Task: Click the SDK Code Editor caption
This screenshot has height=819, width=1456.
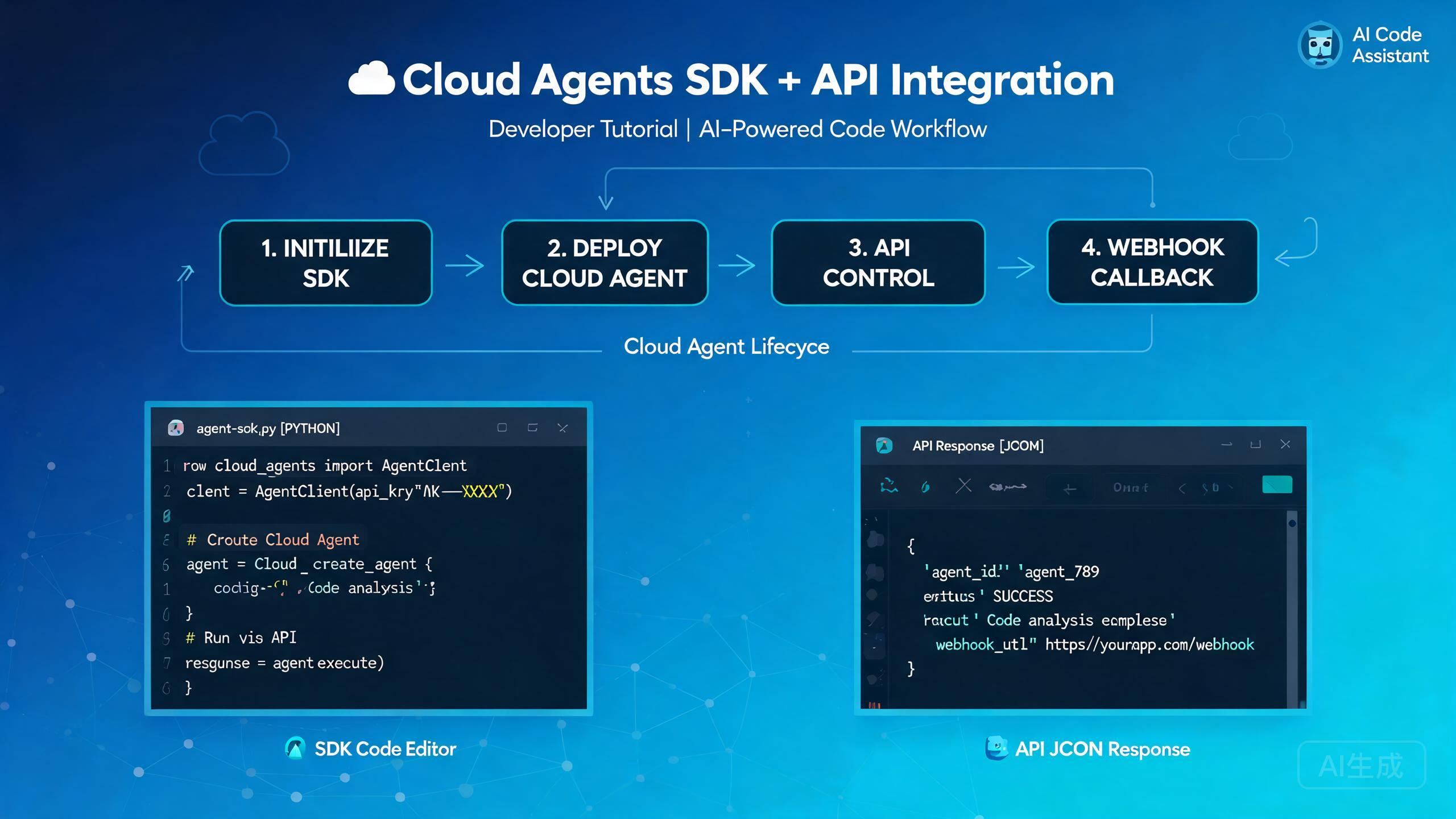Action: coord(385,749)
